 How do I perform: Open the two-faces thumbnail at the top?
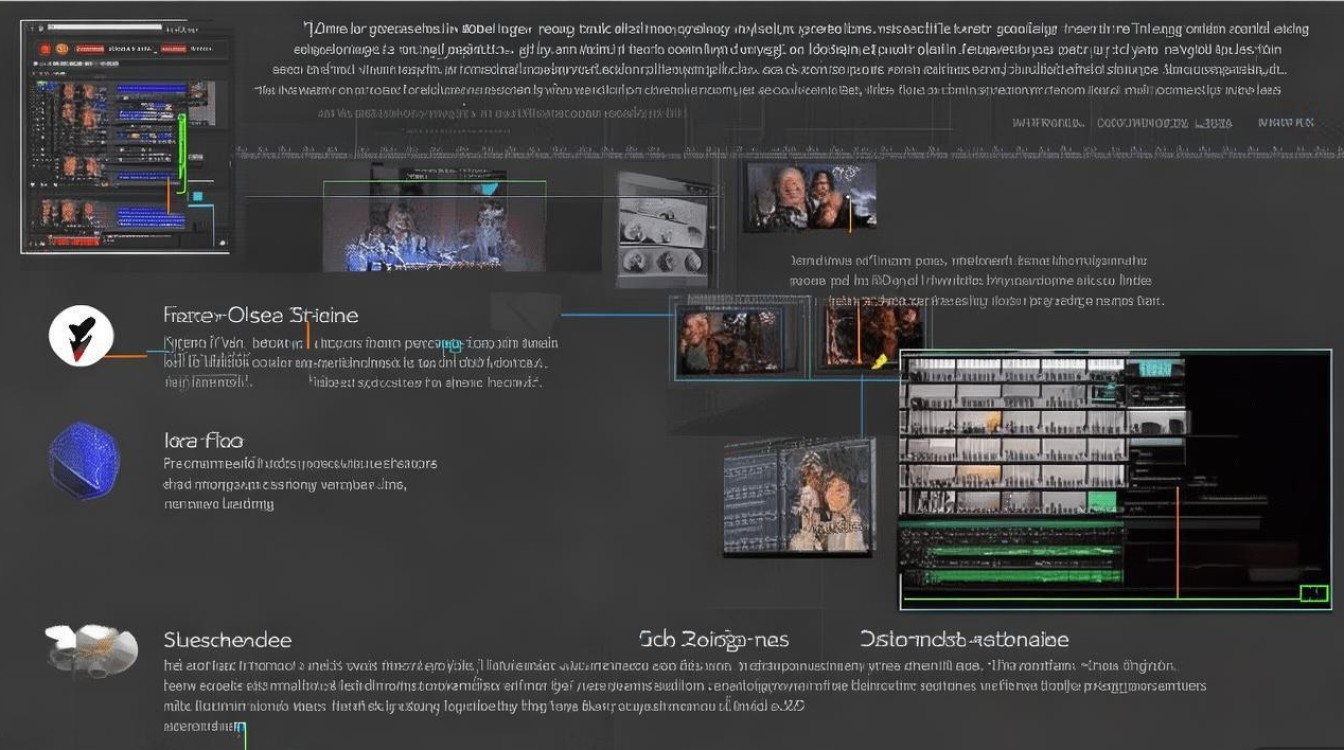pos(810,197)
